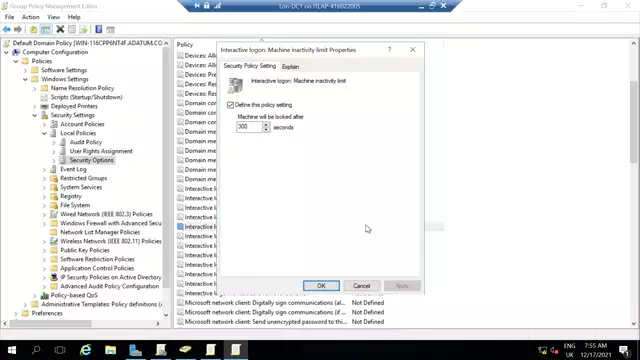Viewport: 640px width, 360px height.
Task: Select User Rights Assignment in the tree
Action: pyautogui.click(x=101, y=151)
